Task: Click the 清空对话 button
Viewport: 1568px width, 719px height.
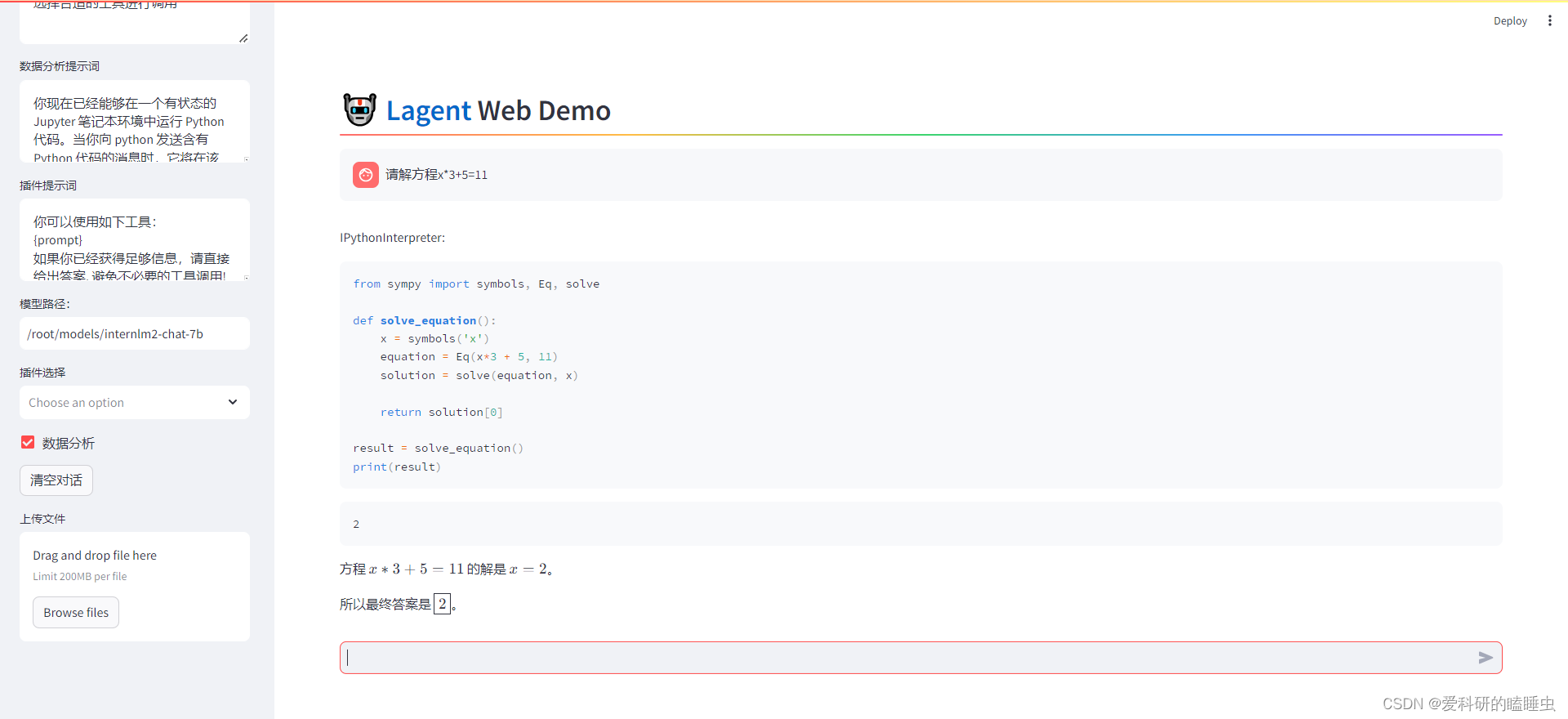Action: (x=56, y=480)
